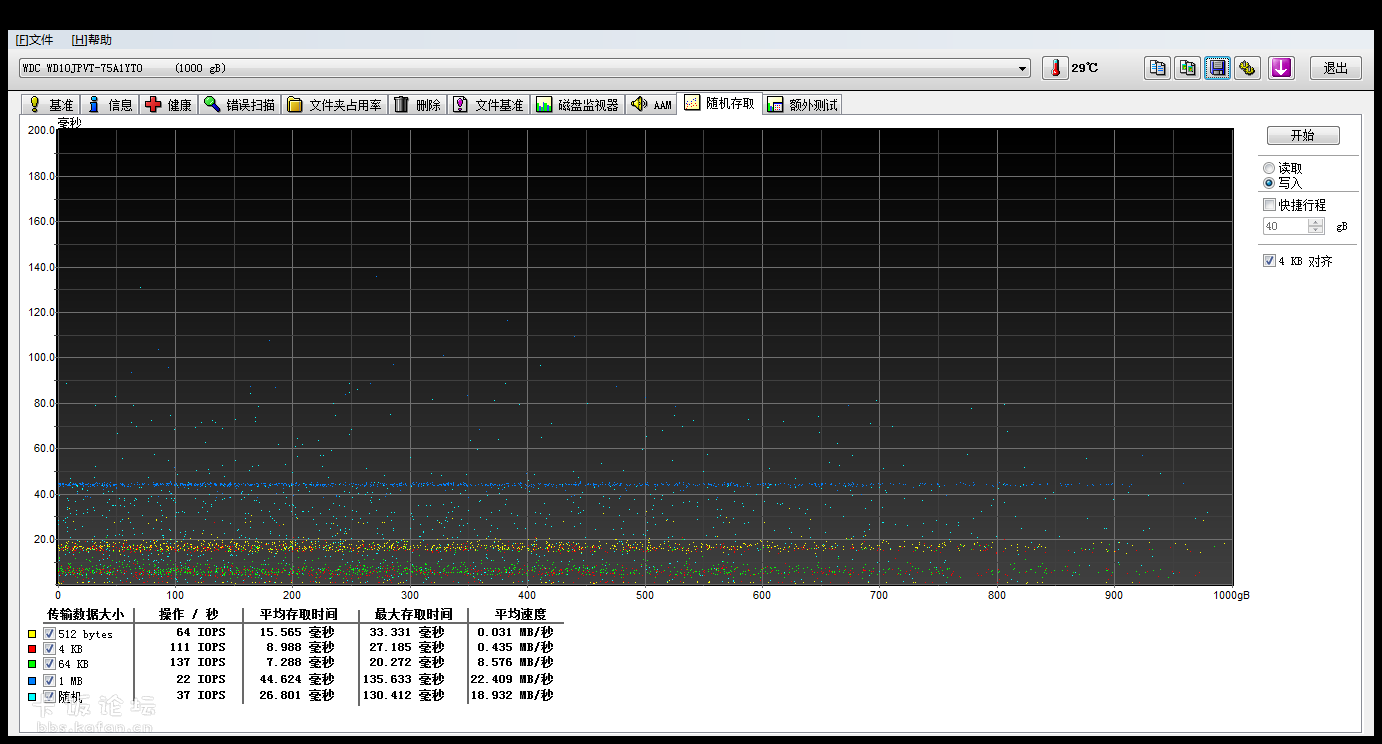Switch to the 文件基准 file benchmark tab

[488, 104]
